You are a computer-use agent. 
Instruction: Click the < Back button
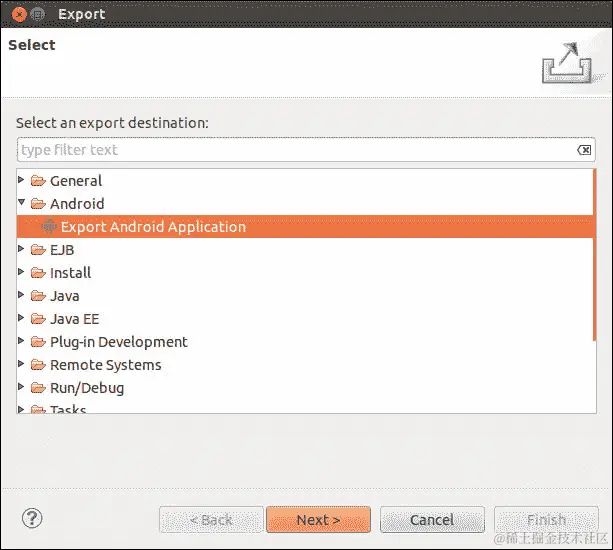click(211, 520)
